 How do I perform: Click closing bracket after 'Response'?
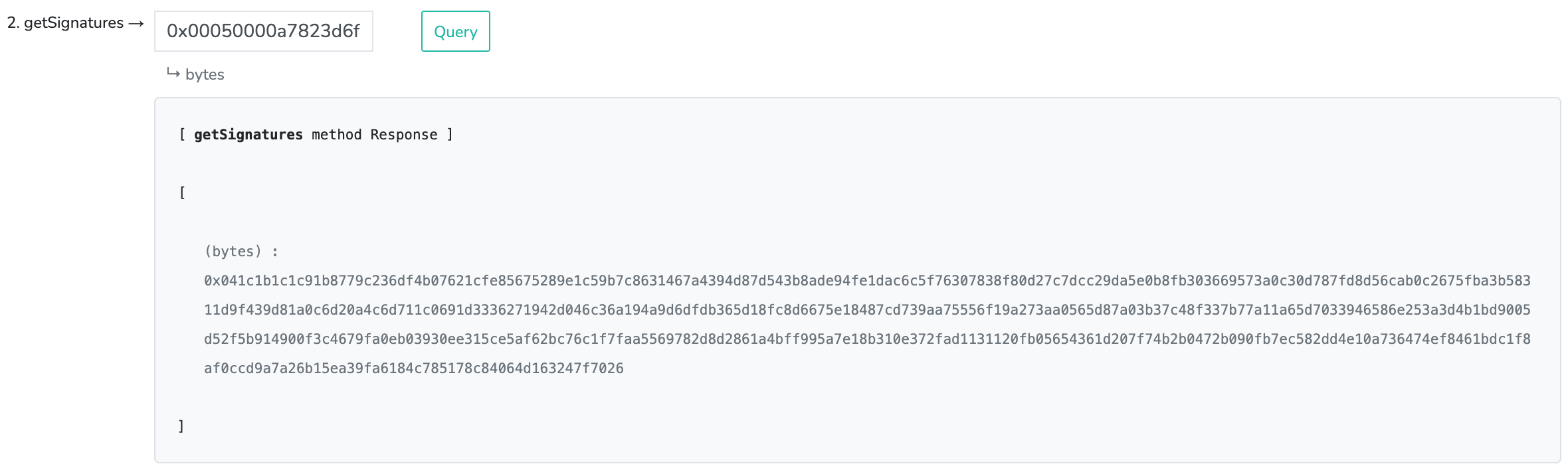click(x=450, y=135)
